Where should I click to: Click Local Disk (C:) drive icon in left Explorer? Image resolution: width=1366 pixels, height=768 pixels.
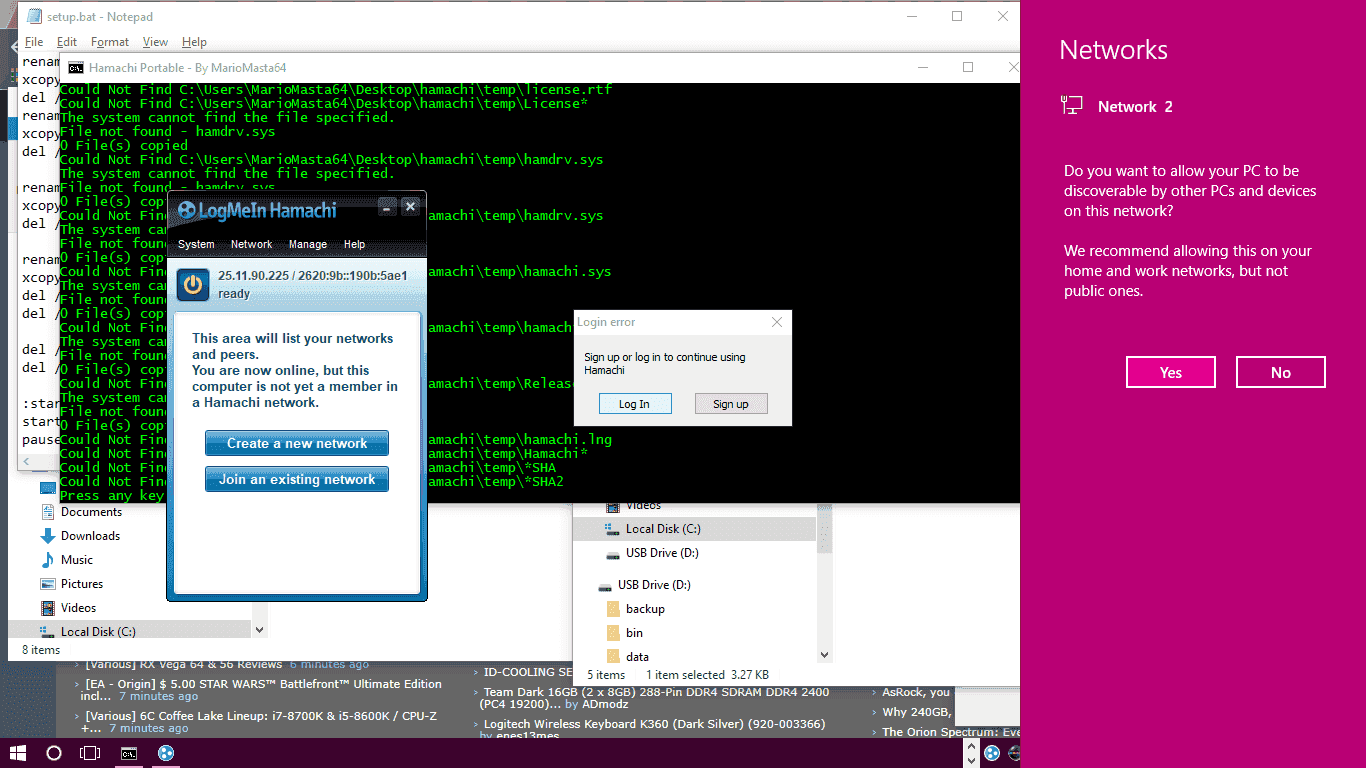tap(46, 632)
